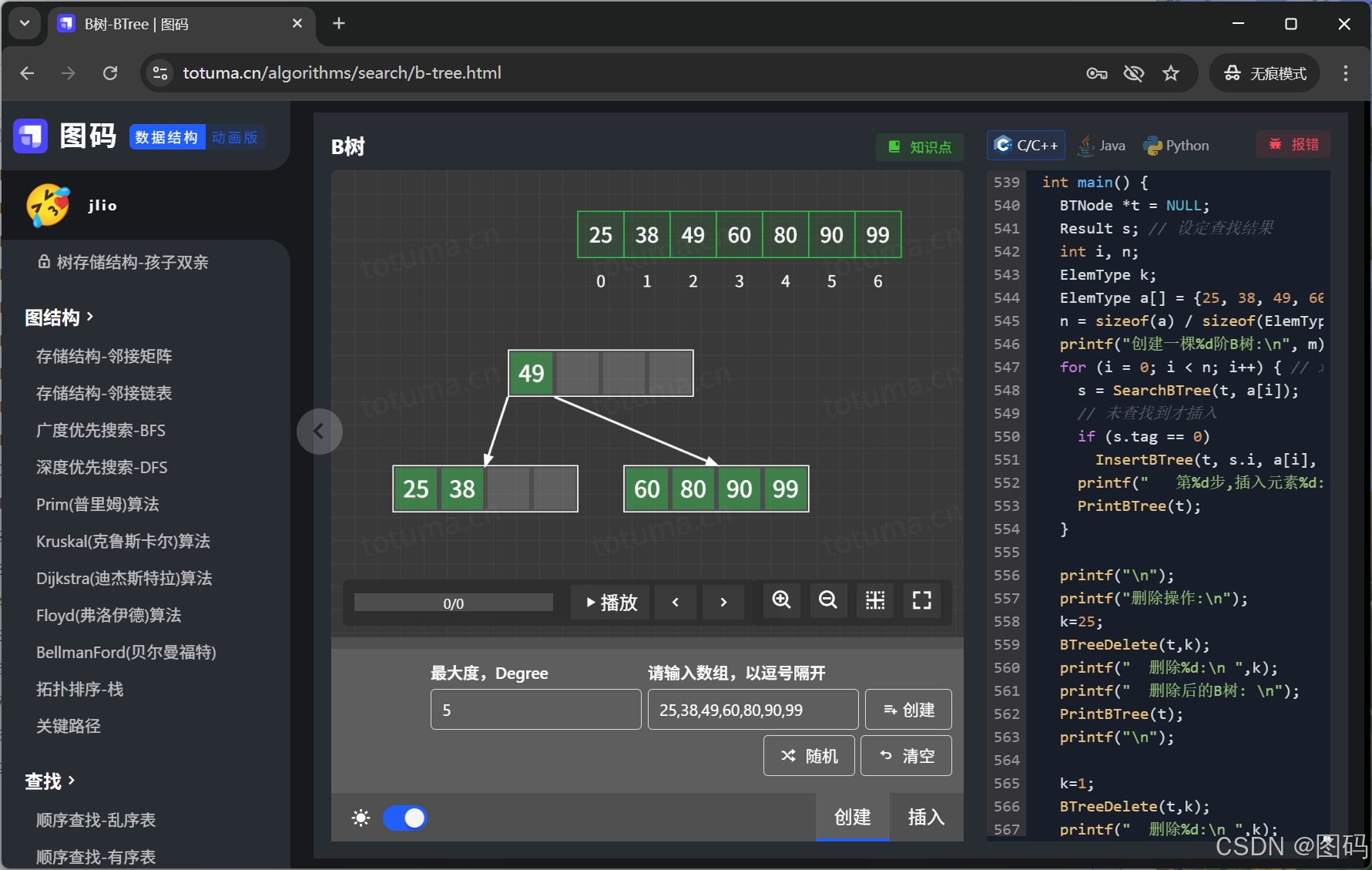Toggle the light/dark theme switch

[405, 818]
